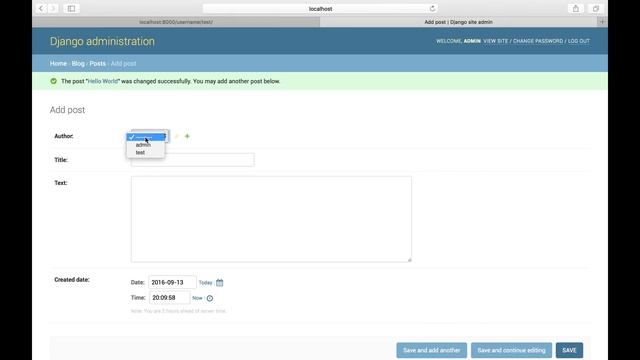Viewport: 640px width, 360px height.
Task: Choose test in the Author dropdown
Action: tap(146, 153)
